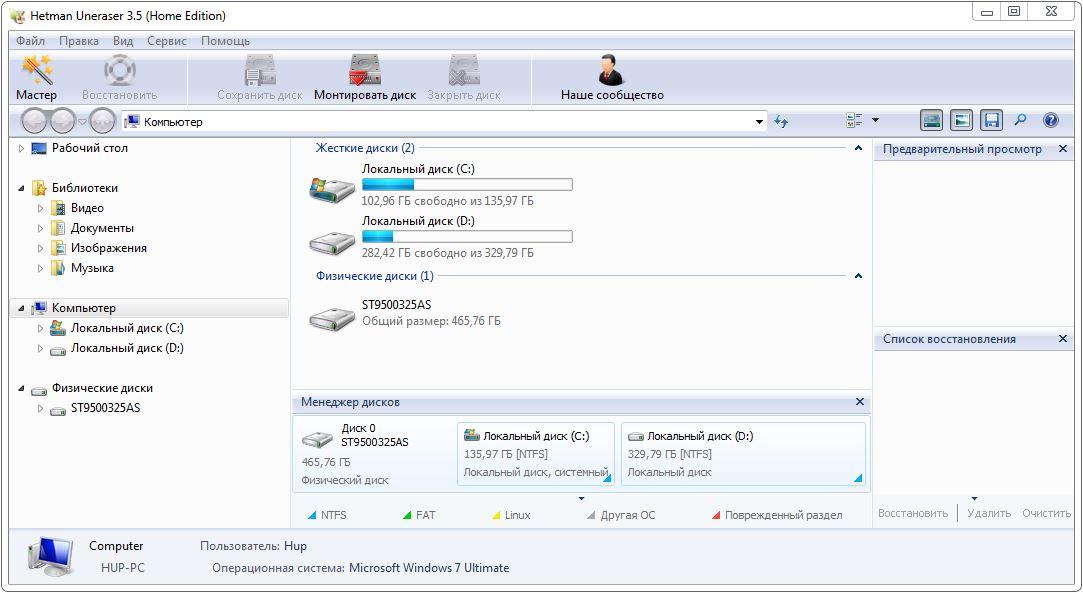Expand Документы library node
Image resolution: width=1083 pixels, height=594 pixels.
click(40, 228)
